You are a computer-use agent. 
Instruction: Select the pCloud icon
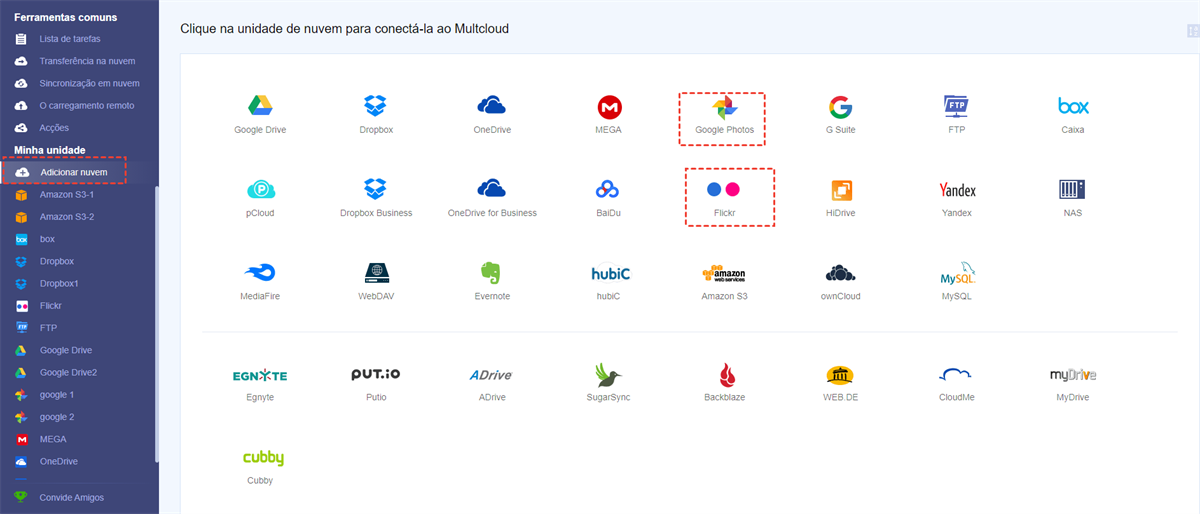(260, 190)
